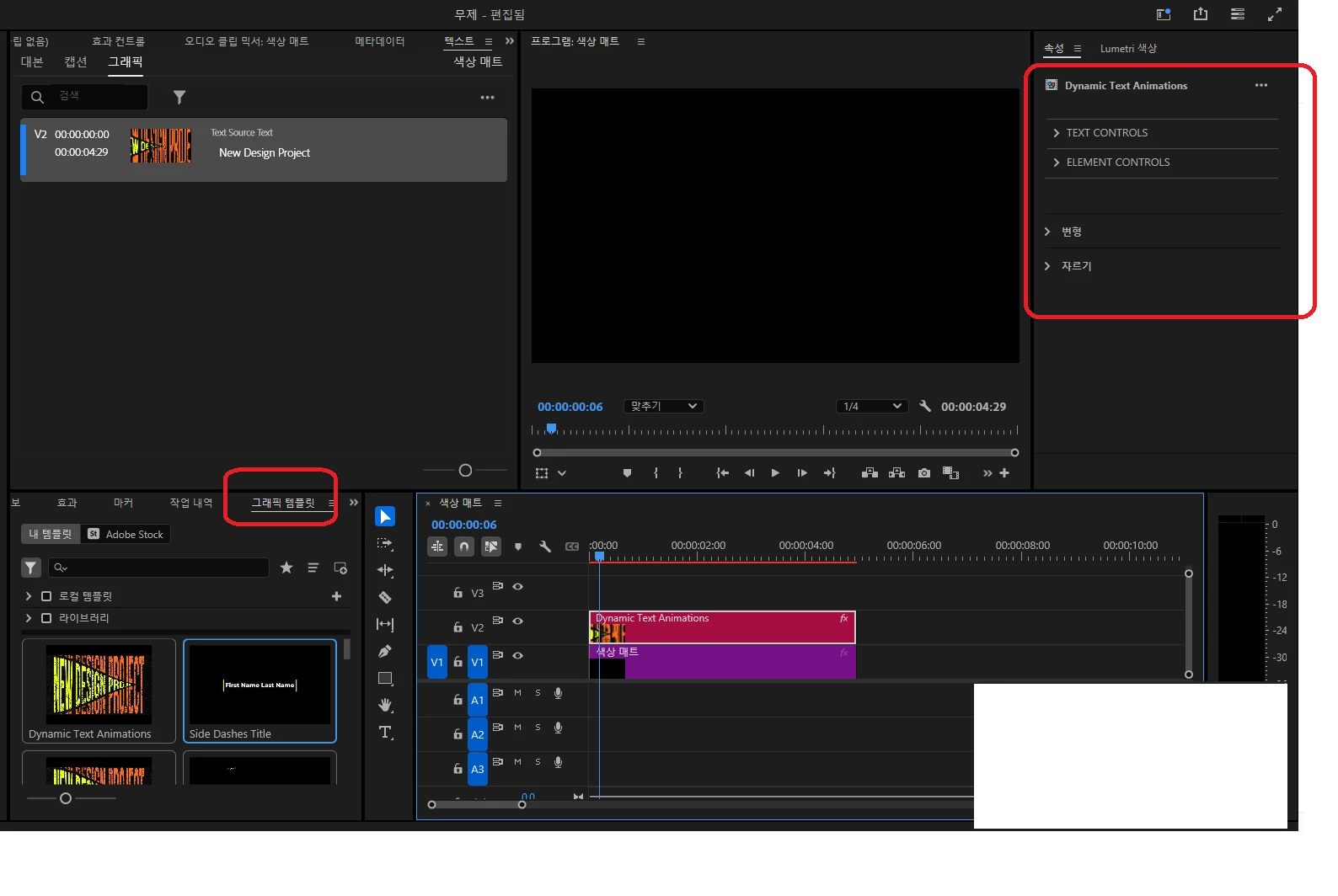Open the 1/4 playback resolution dropdown
The height and width of the screenshot is (896, 1338).
pos(872,406)
